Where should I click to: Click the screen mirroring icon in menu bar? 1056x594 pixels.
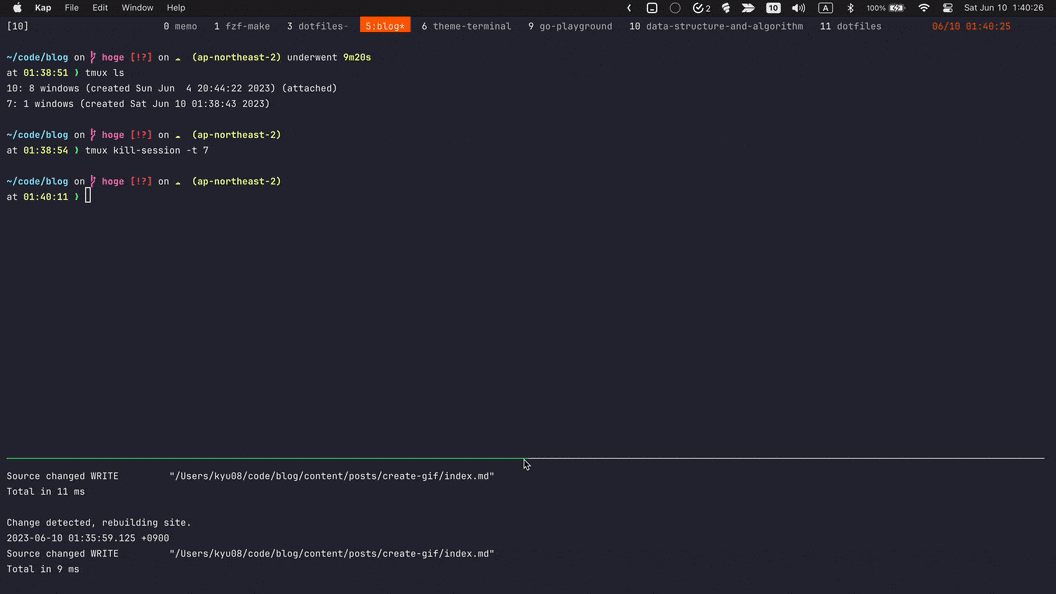tap(652, 7)
